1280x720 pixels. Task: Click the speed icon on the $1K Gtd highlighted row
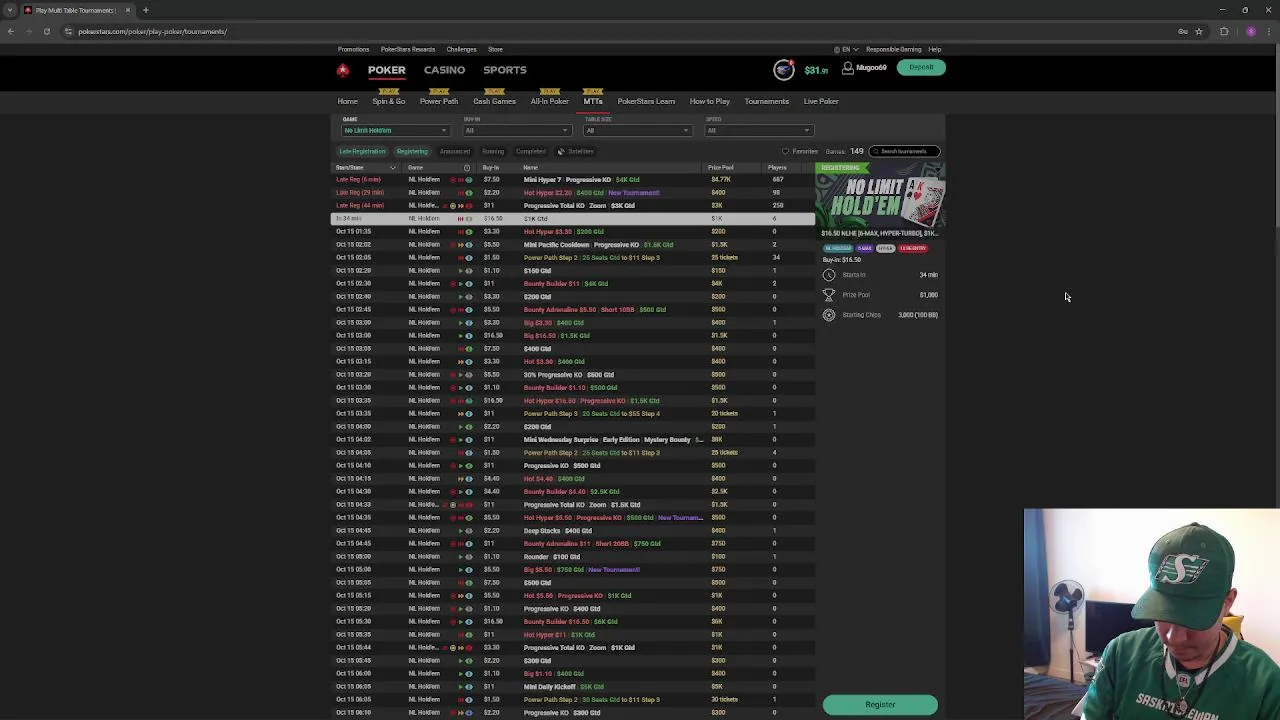[461, 219]
